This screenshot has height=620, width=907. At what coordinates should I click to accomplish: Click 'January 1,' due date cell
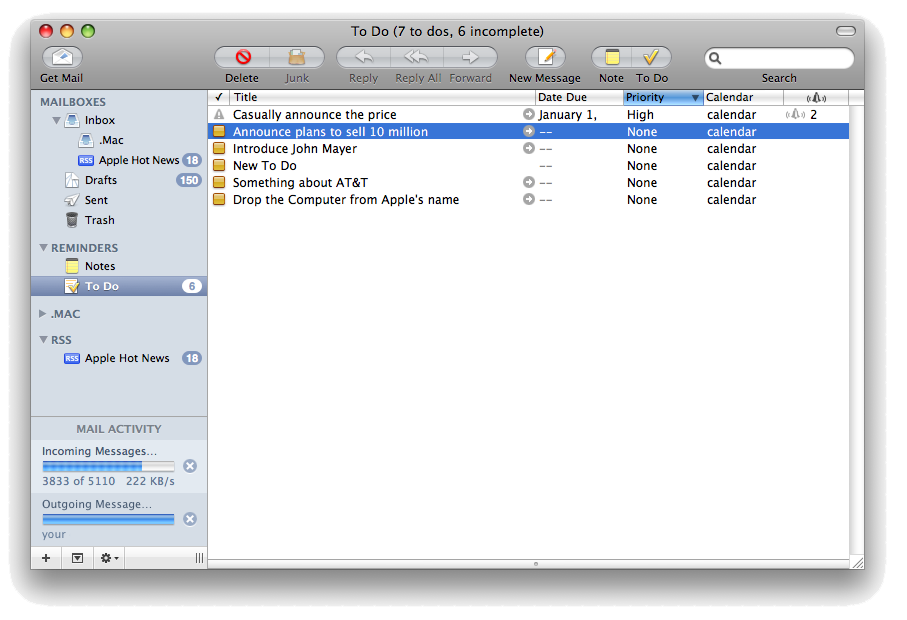pyautogui.click(x=567, y=115)
